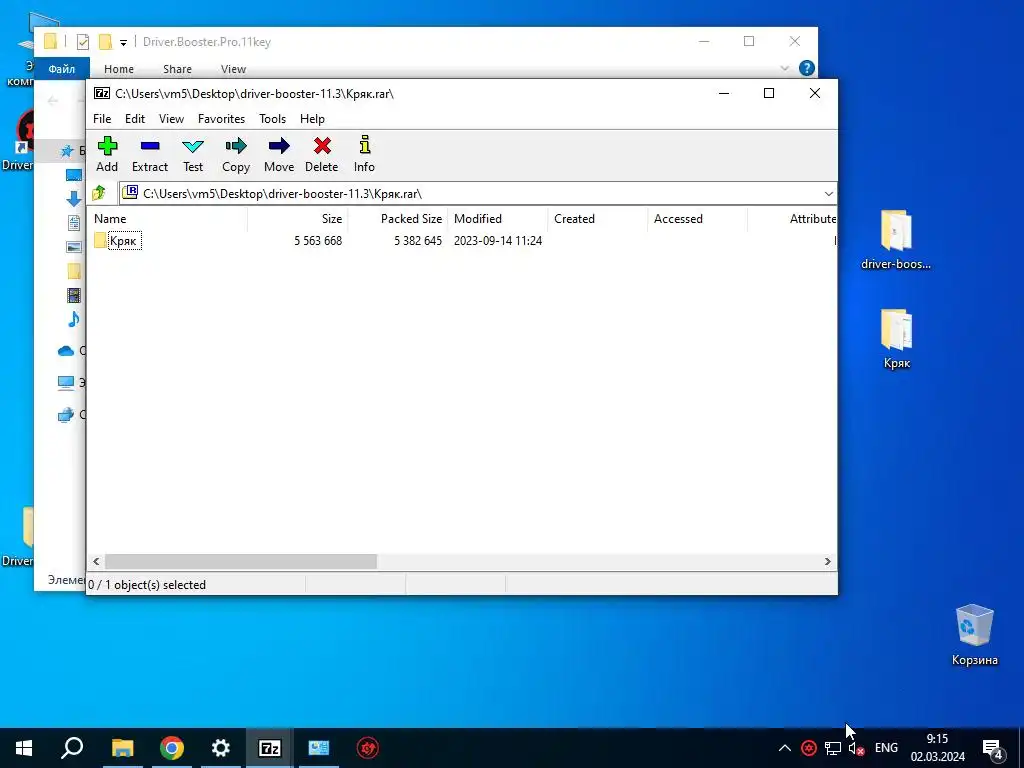Viewport: 1024px width, 768px height.
Task: Click the Properties checkmark icon in Explorer title bar
Action: [x=83, y=42]
